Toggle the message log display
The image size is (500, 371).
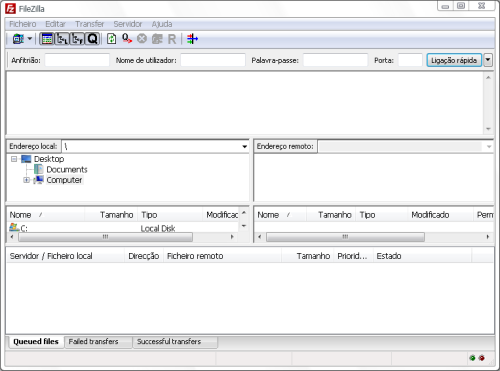pyautogui.click(x=47, y=39)
